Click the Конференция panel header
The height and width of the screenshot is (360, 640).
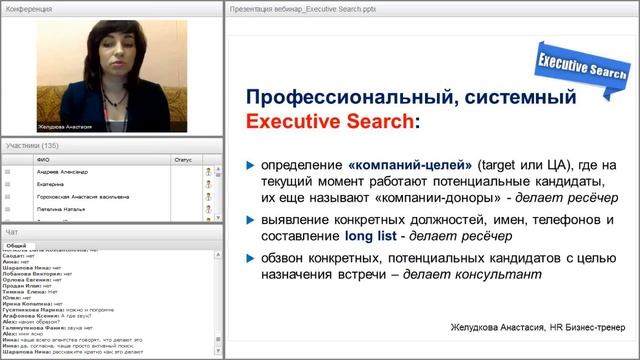112,9
